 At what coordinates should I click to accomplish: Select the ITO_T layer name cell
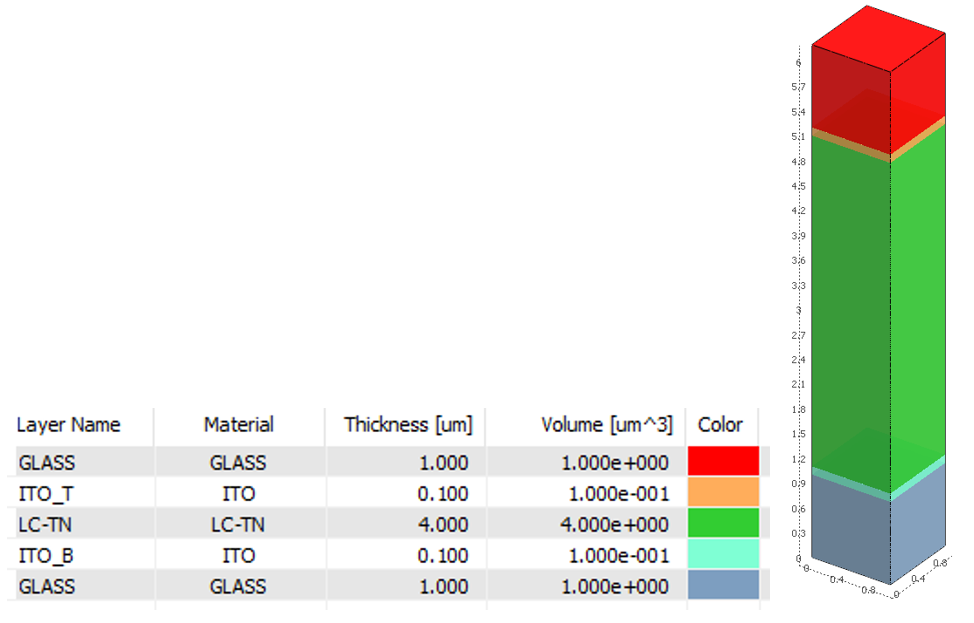(42, 494)
